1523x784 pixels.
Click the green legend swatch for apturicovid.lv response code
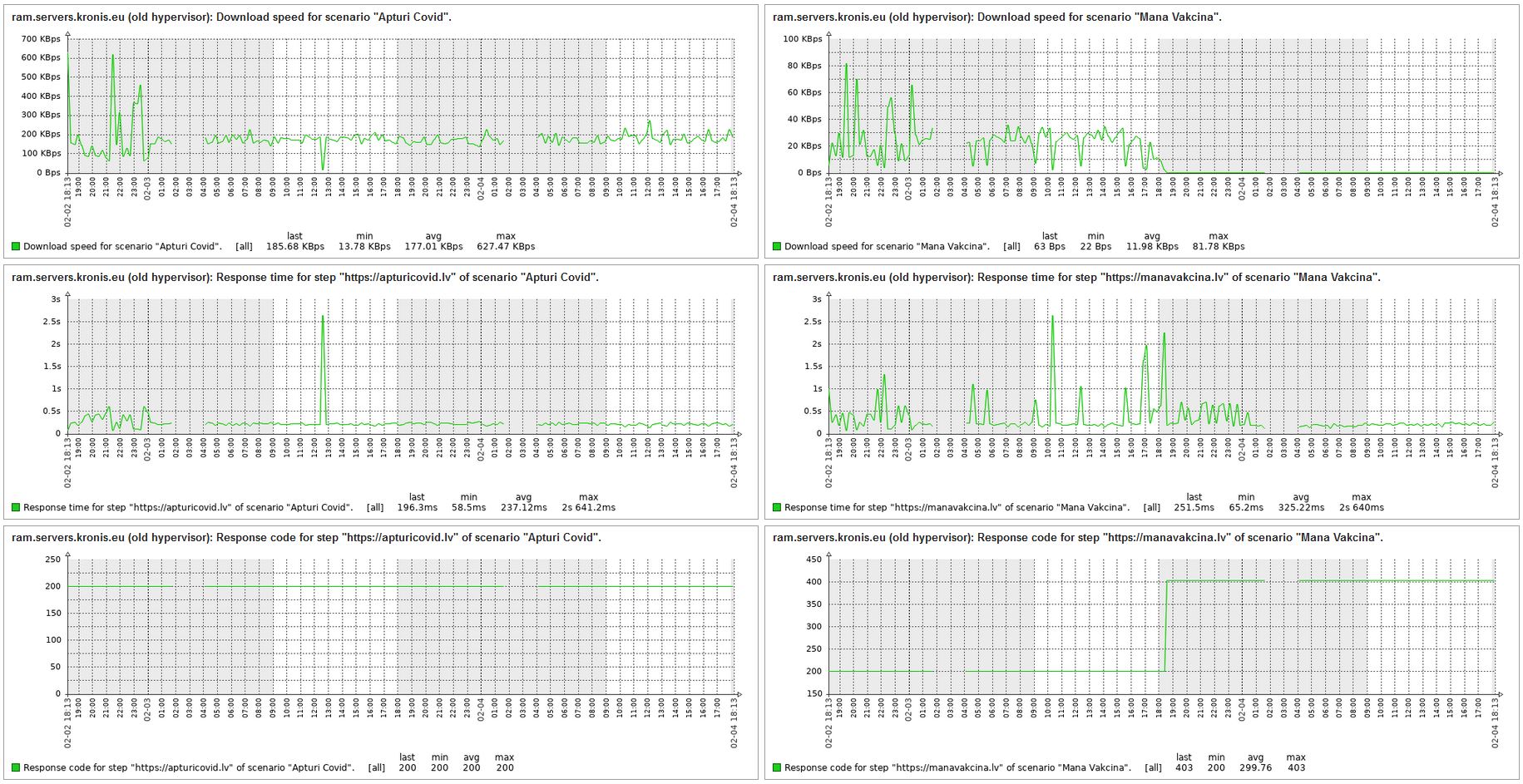[16, 767]
